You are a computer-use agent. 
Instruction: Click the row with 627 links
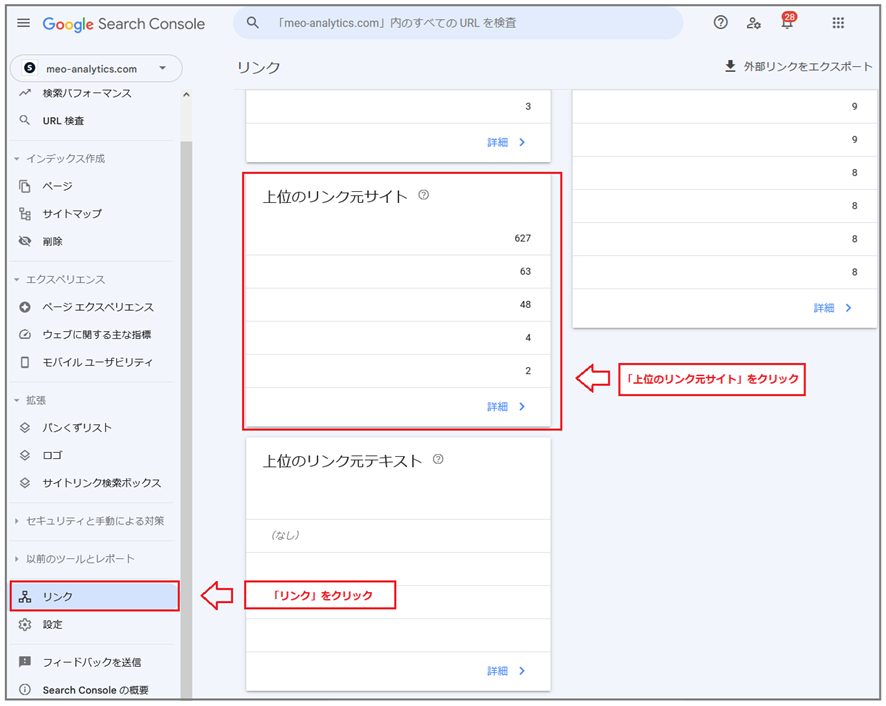398,239
